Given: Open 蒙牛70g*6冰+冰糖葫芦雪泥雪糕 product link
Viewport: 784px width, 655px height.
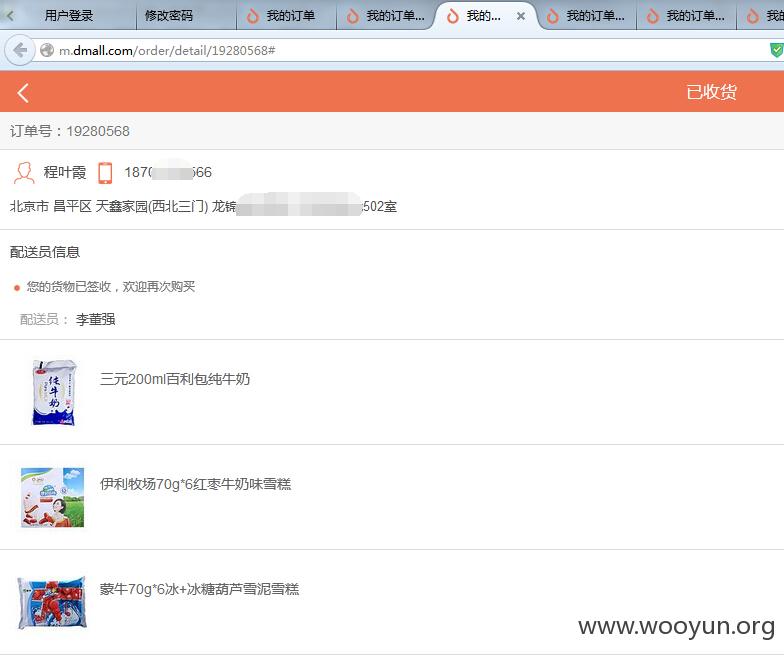Looking at the screenshot, I should point(200,589).
